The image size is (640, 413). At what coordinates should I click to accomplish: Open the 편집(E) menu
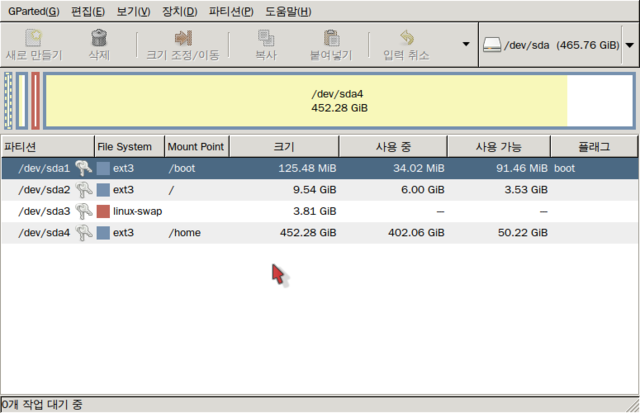(x=88, y=11)
